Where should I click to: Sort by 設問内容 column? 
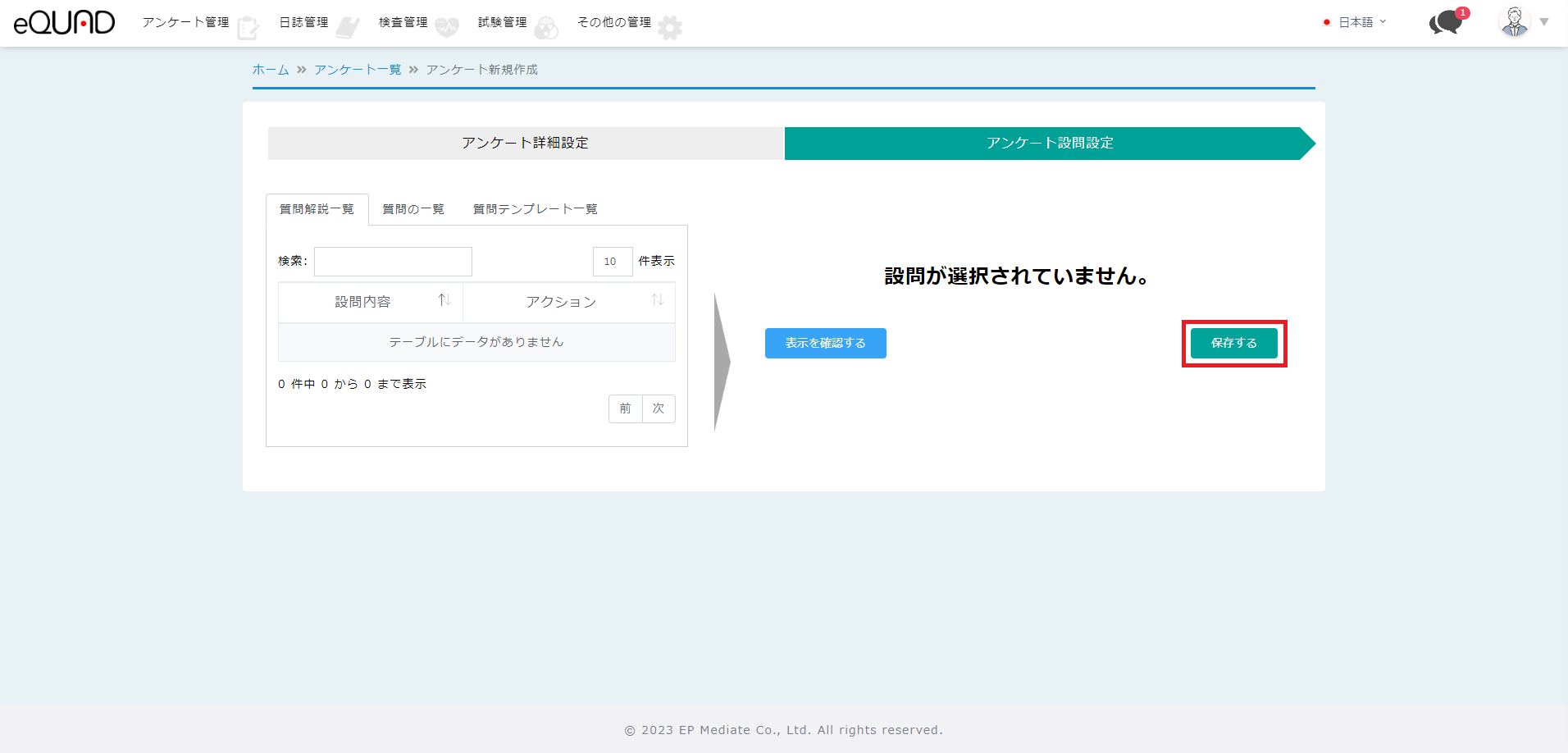[444, 301]
